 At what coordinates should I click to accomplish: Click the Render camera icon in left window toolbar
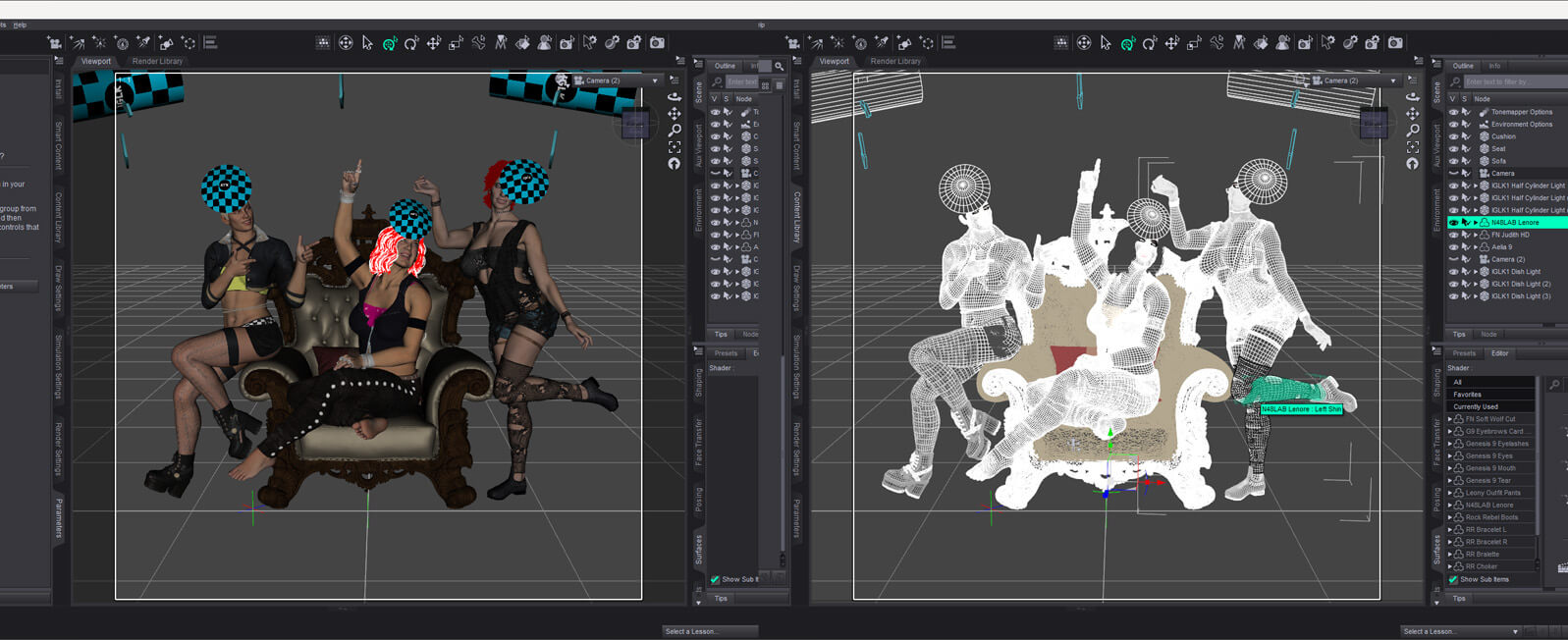click(657, 43)
